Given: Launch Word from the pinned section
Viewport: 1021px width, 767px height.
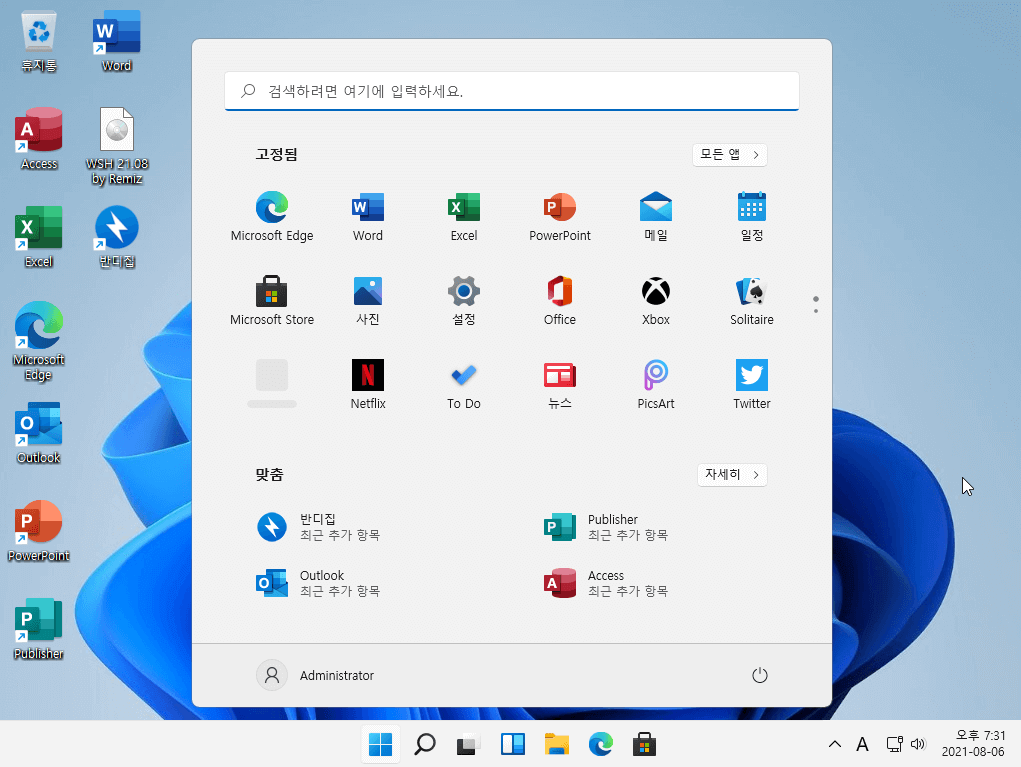Looking at the screenshot, I should (x=368, y=216).
